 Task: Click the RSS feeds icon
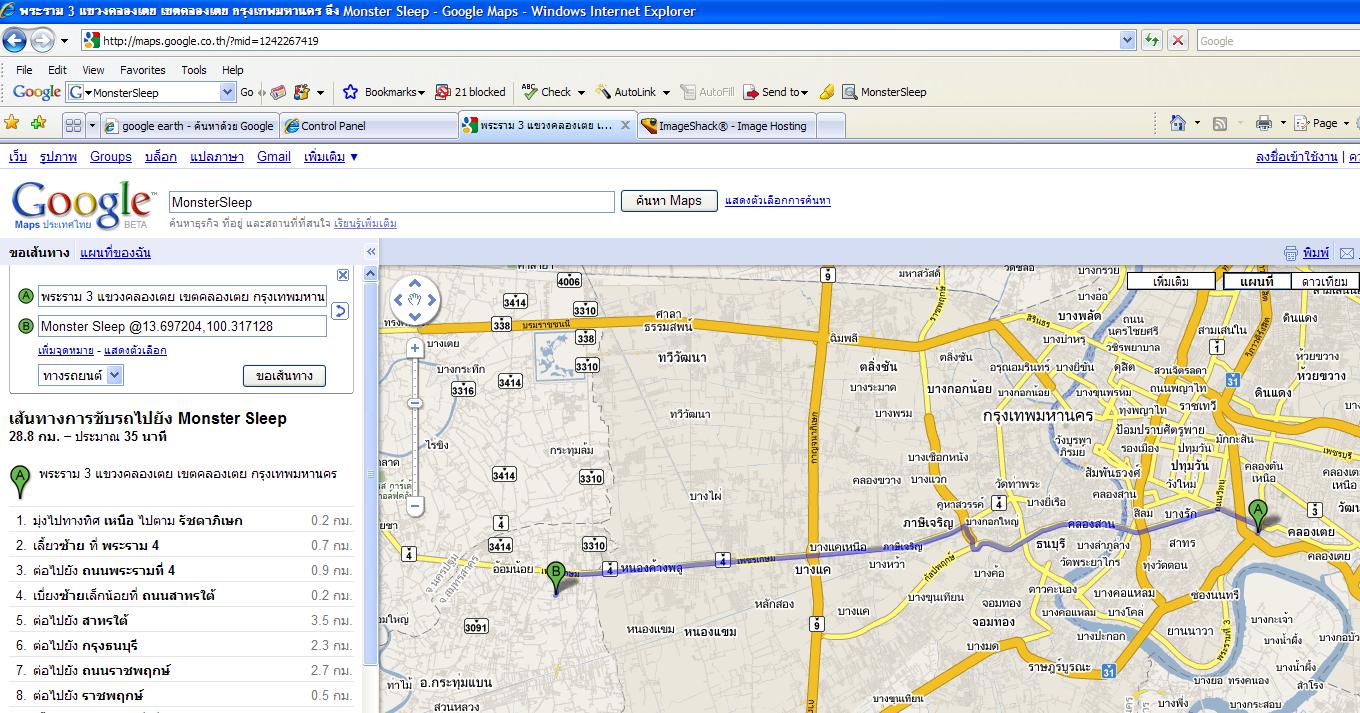pyautogui.click(x=1220, y=123)
